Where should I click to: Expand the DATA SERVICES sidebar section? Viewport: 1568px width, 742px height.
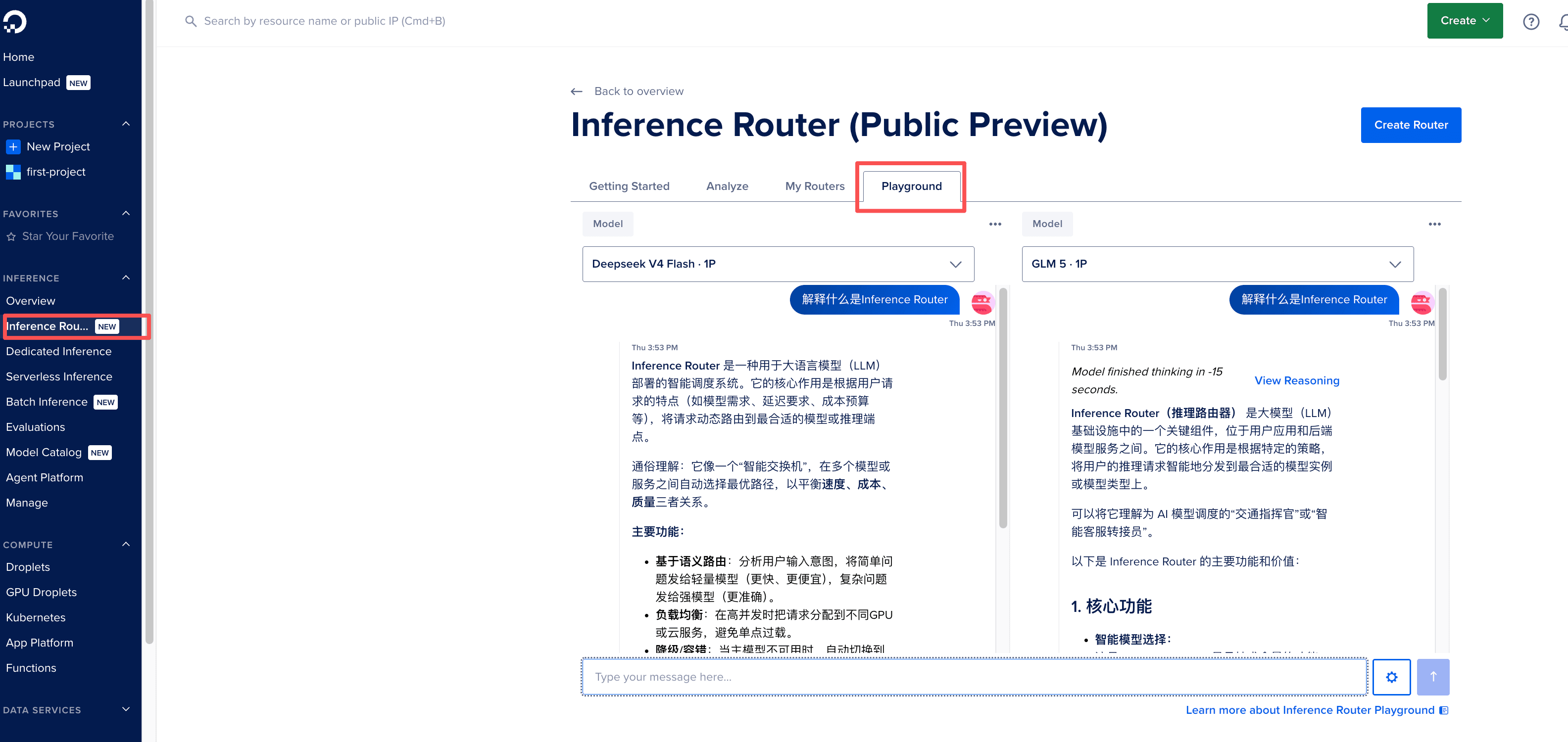tap(126, 709)
